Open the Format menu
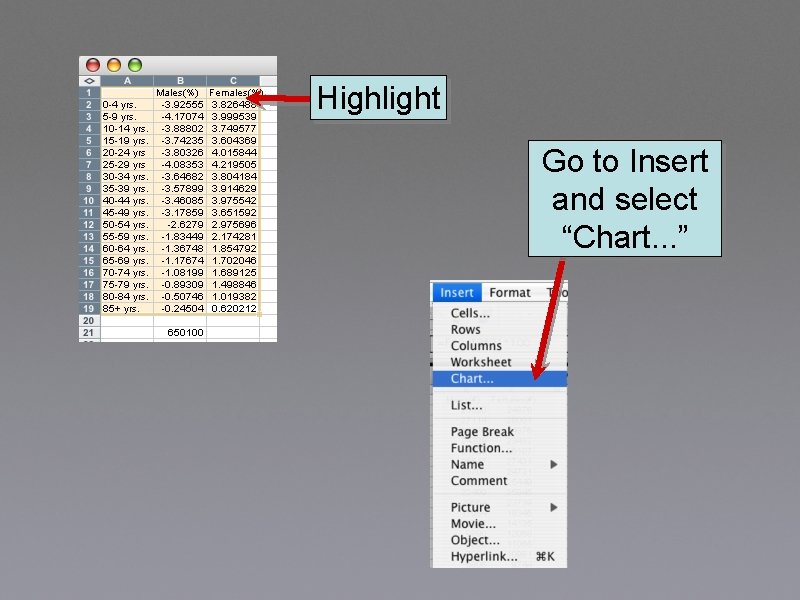The height and width of the screenshot is (600, 800). point(510,292)
